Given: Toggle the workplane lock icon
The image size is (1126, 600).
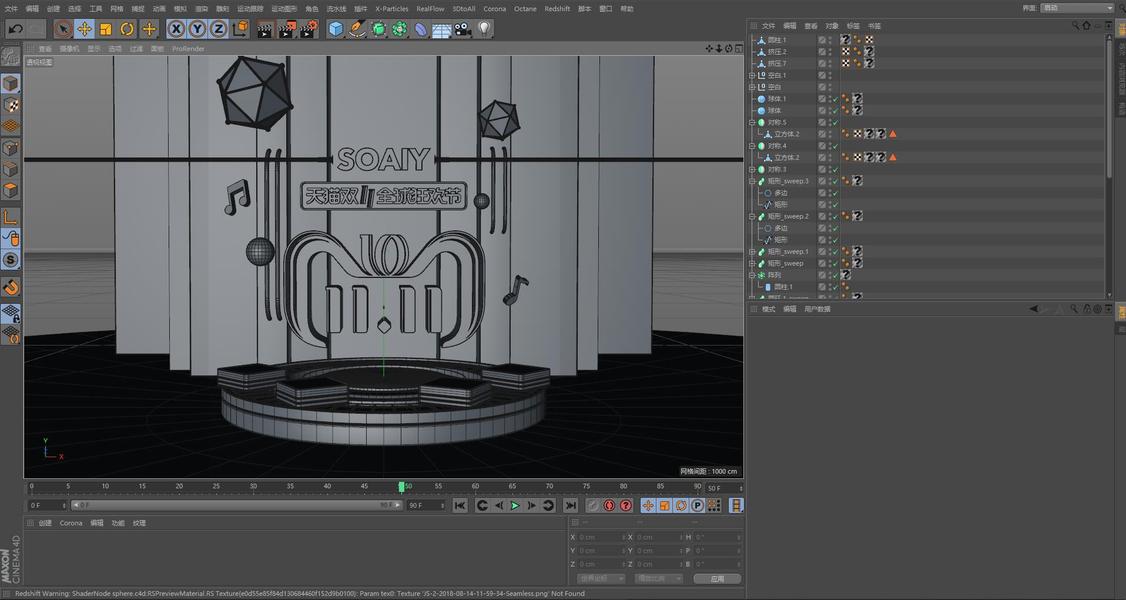Looking at the screenshot, I should (x=10, y=314).
